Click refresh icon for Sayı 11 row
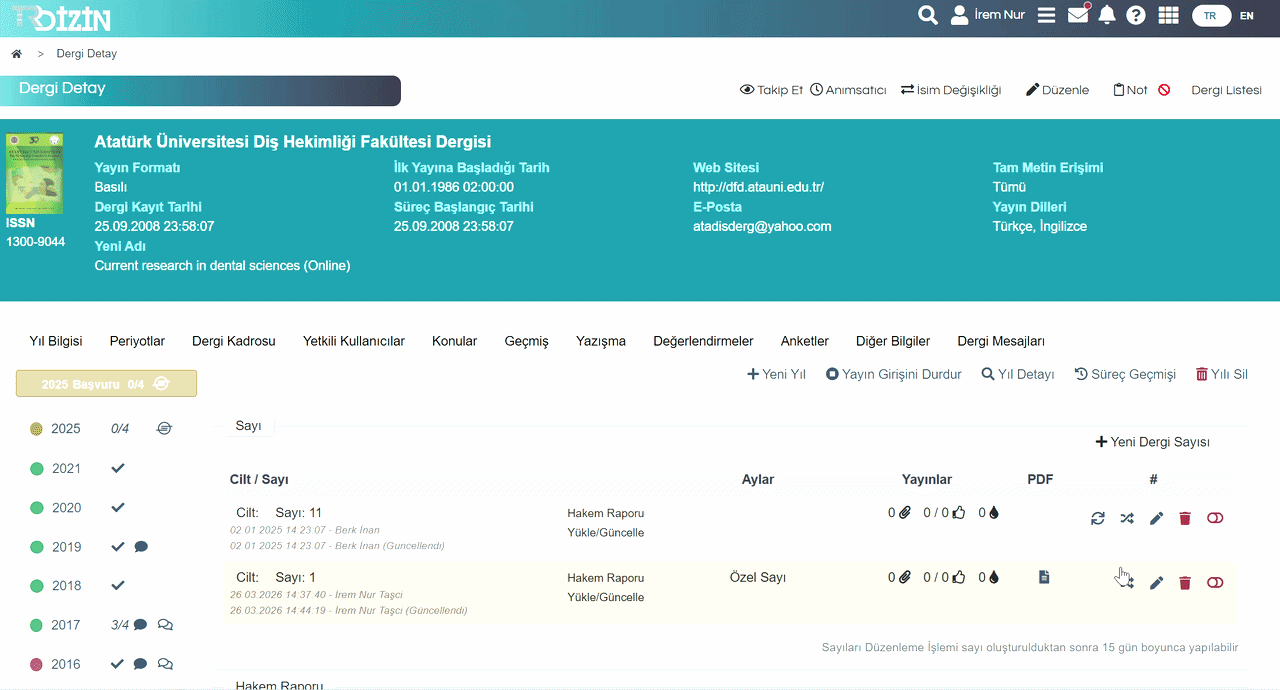The height and width of the screenshot is (690, 1280). click(1098, 518)
